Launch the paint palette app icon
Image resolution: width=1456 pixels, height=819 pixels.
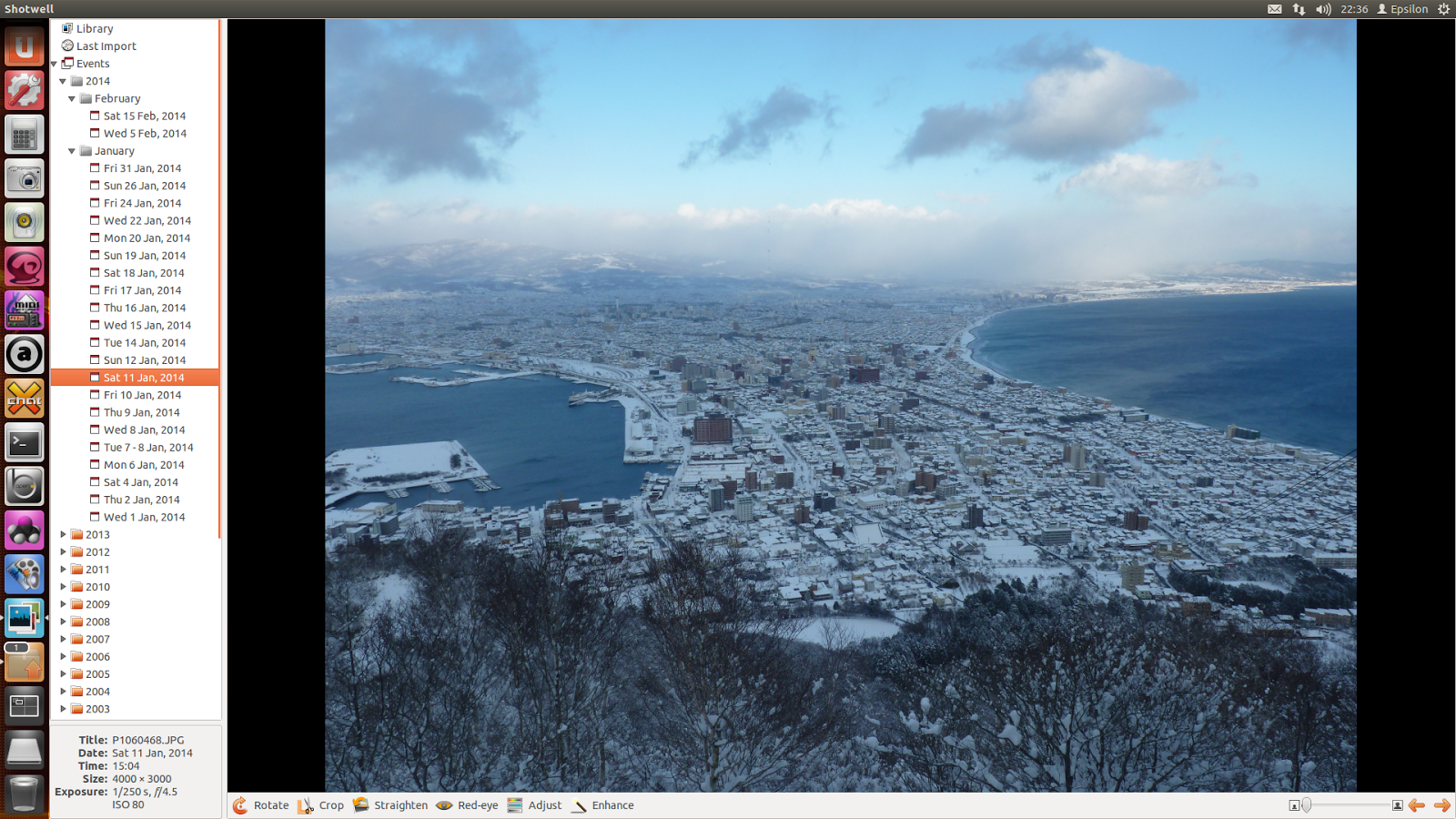(x=25, y=574)
